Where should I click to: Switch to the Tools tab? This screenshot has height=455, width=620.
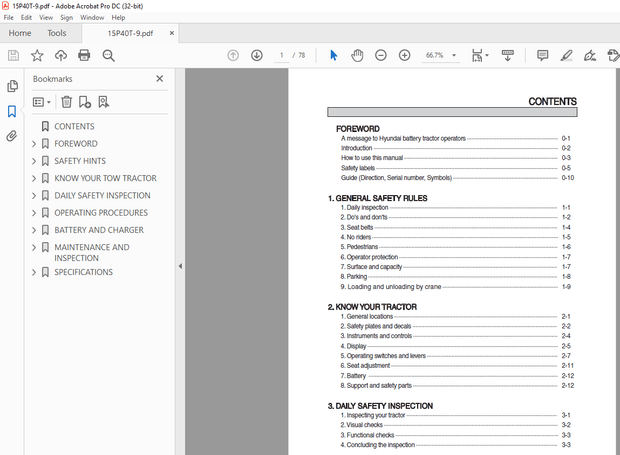point(57,33)
